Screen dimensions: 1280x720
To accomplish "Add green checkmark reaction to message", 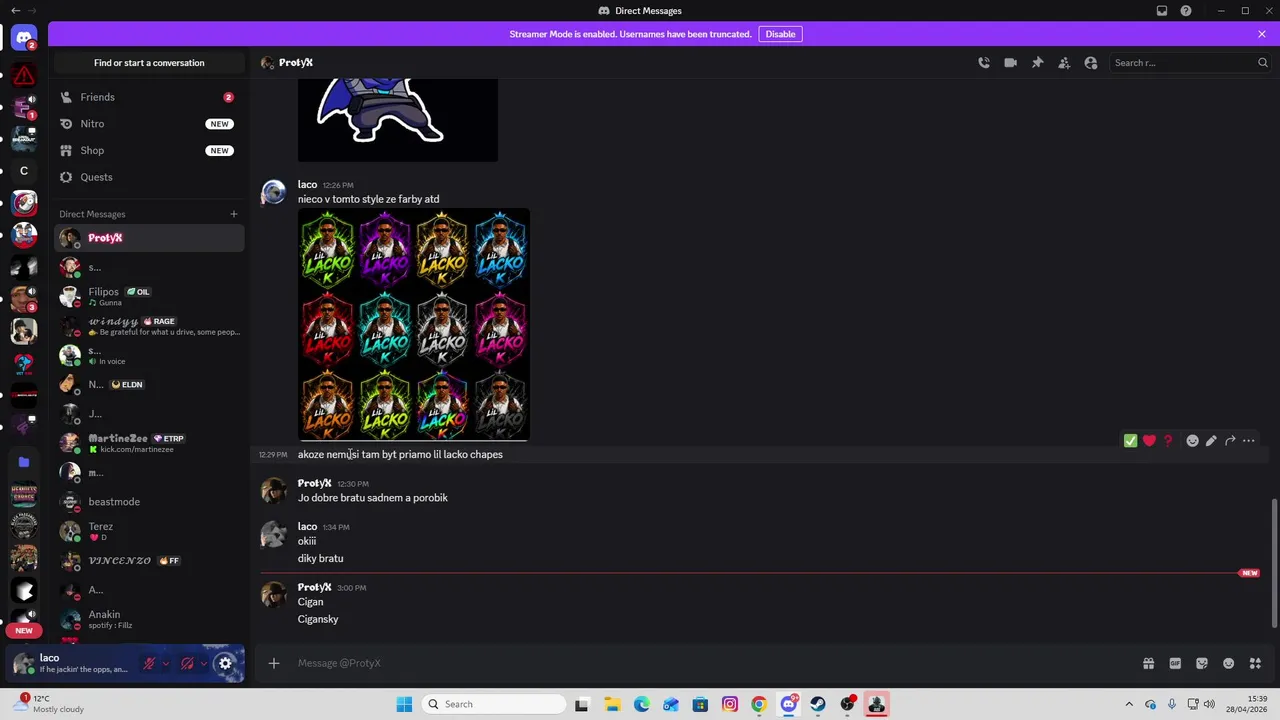I will pyautogui.click(x=1130, y=441).
